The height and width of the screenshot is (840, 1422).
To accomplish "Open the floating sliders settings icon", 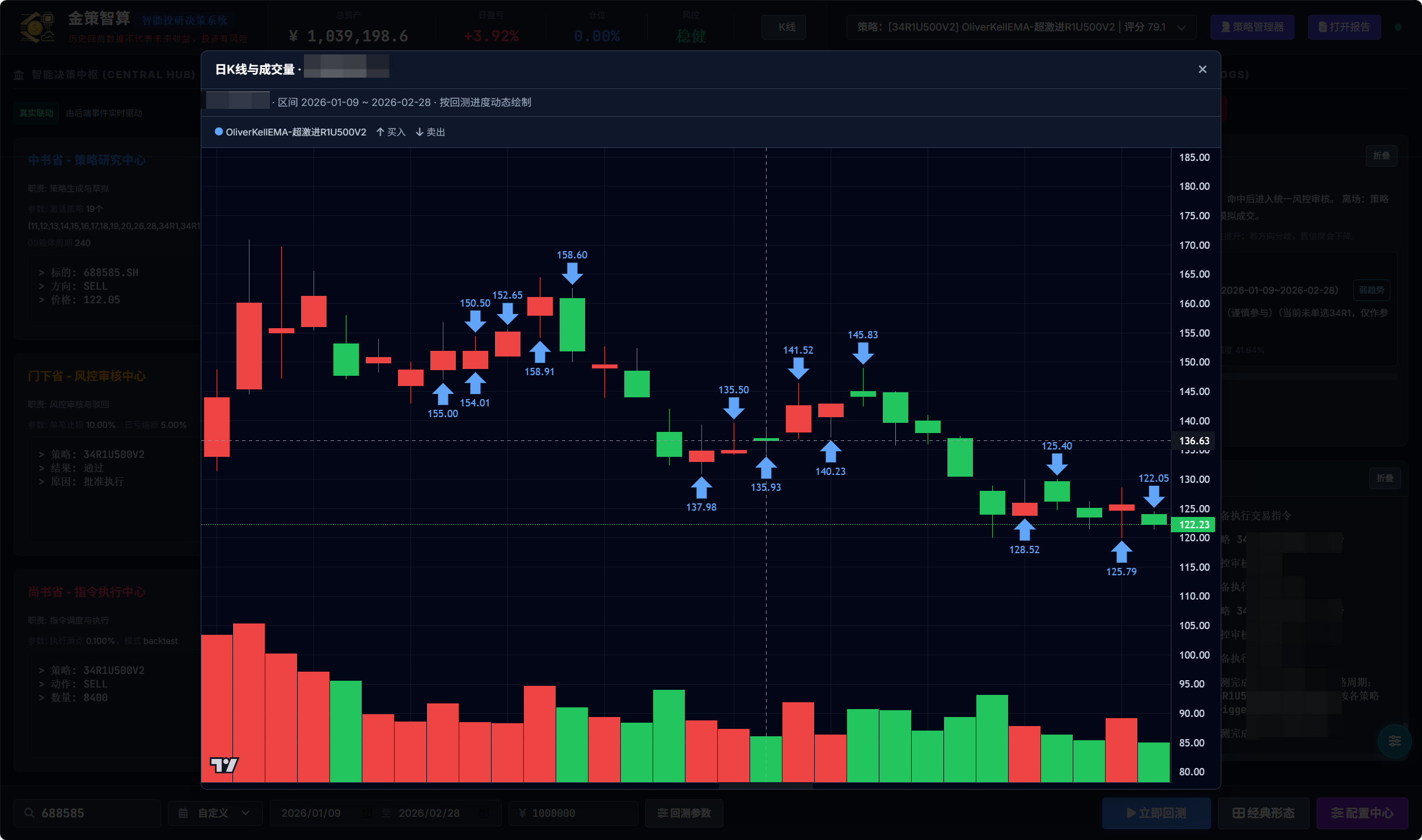I will 1395,741.
